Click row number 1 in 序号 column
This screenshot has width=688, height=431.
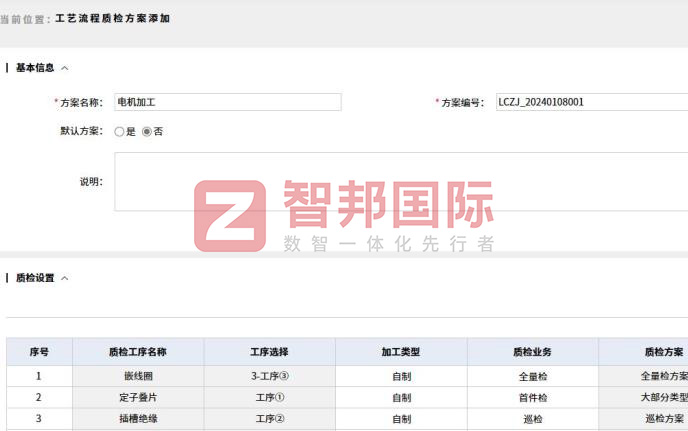(x=39, y=376)
